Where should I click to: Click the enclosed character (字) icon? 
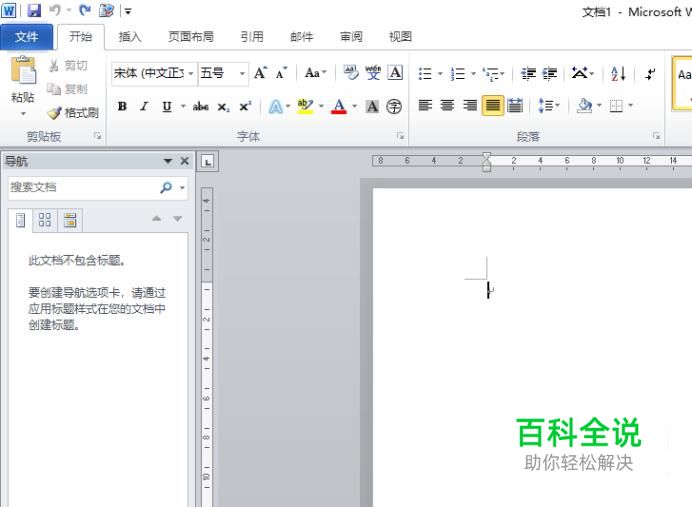click(394, 106)
